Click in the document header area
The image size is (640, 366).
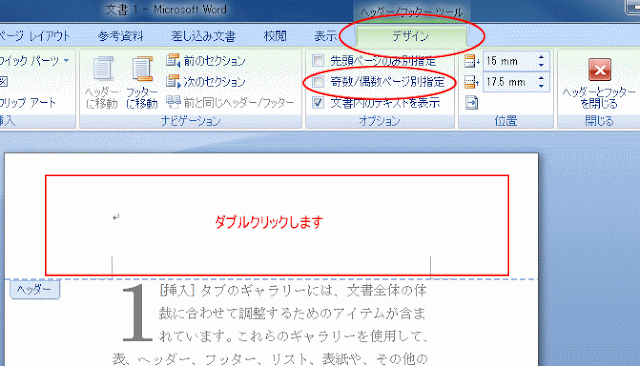(x=277, y=225)
